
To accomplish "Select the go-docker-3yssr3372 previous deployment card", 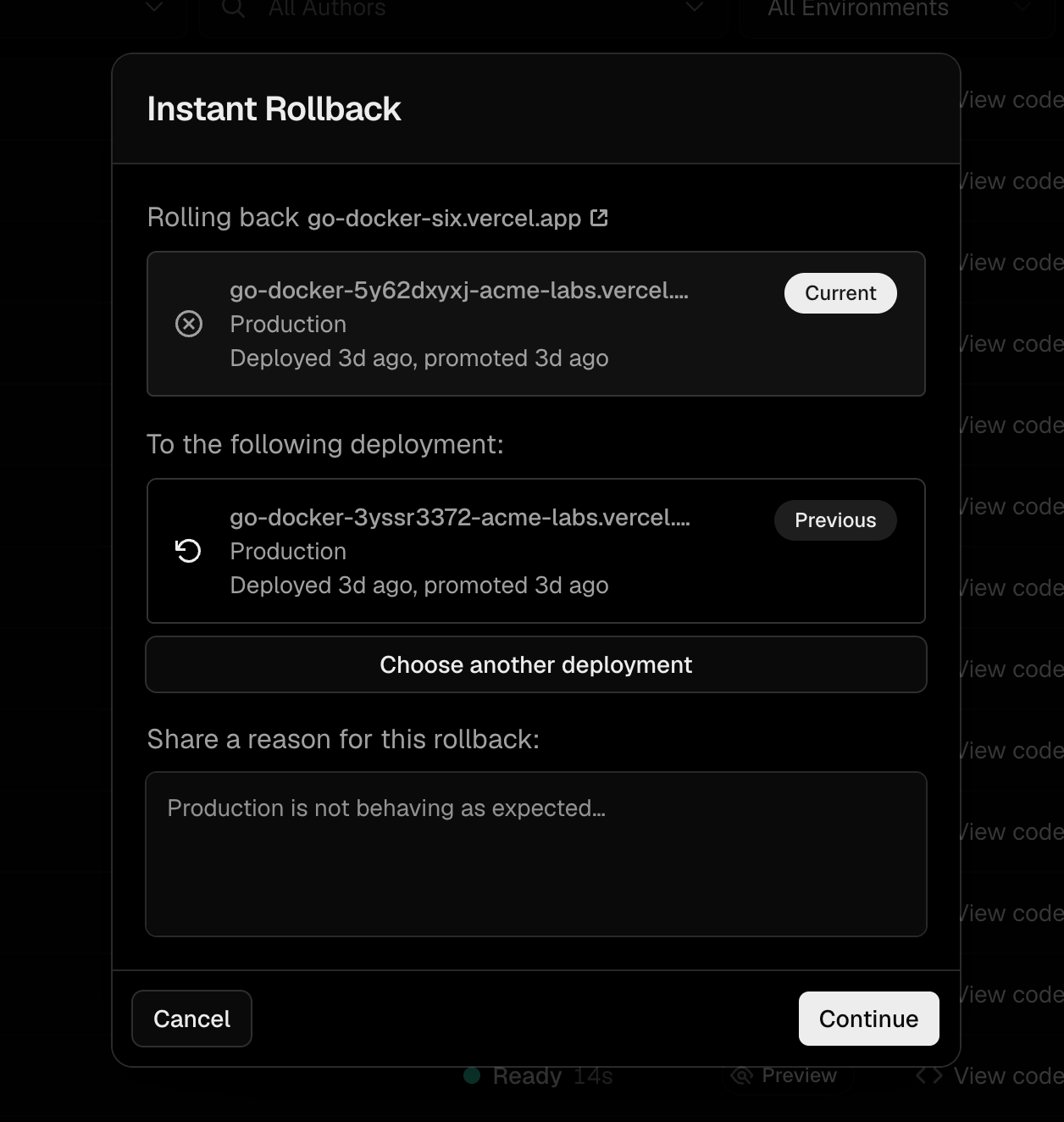I will click(x=536, y=551).
